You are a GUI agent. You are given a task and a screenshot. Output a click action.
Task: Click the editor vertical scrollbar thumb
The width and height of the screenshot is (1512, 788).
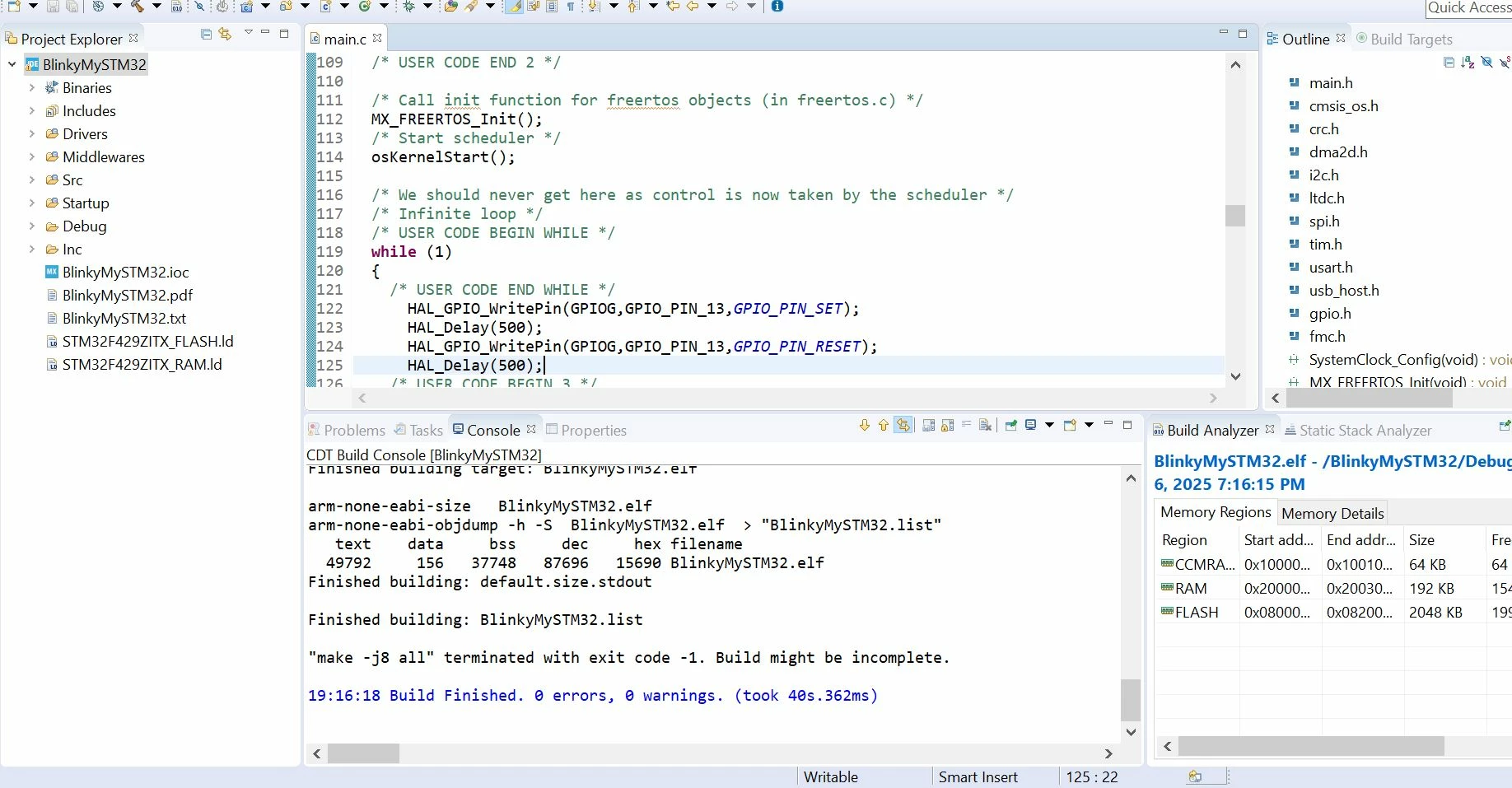[1234, 215]
